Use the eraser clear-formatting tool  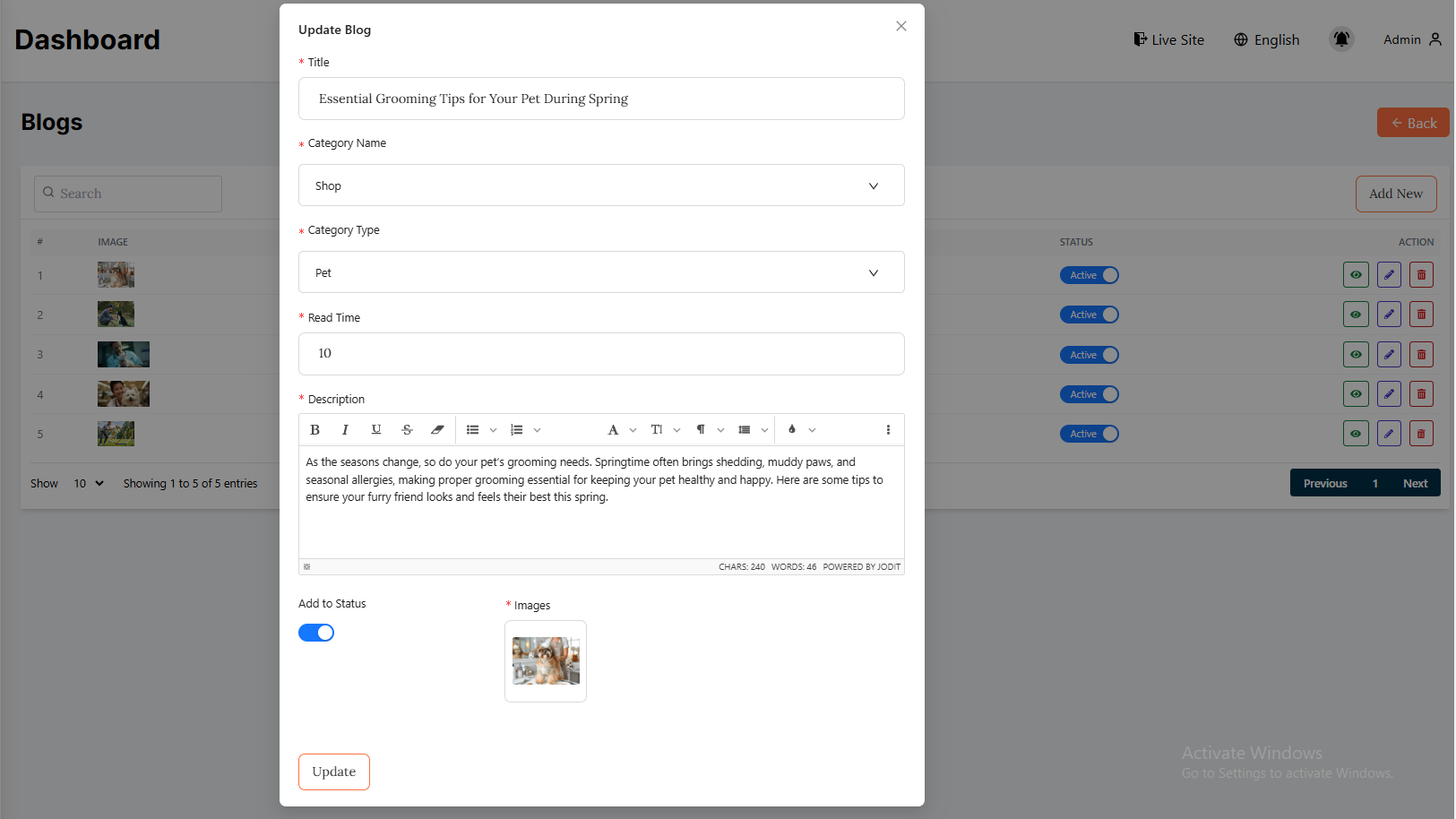point(437,430)
